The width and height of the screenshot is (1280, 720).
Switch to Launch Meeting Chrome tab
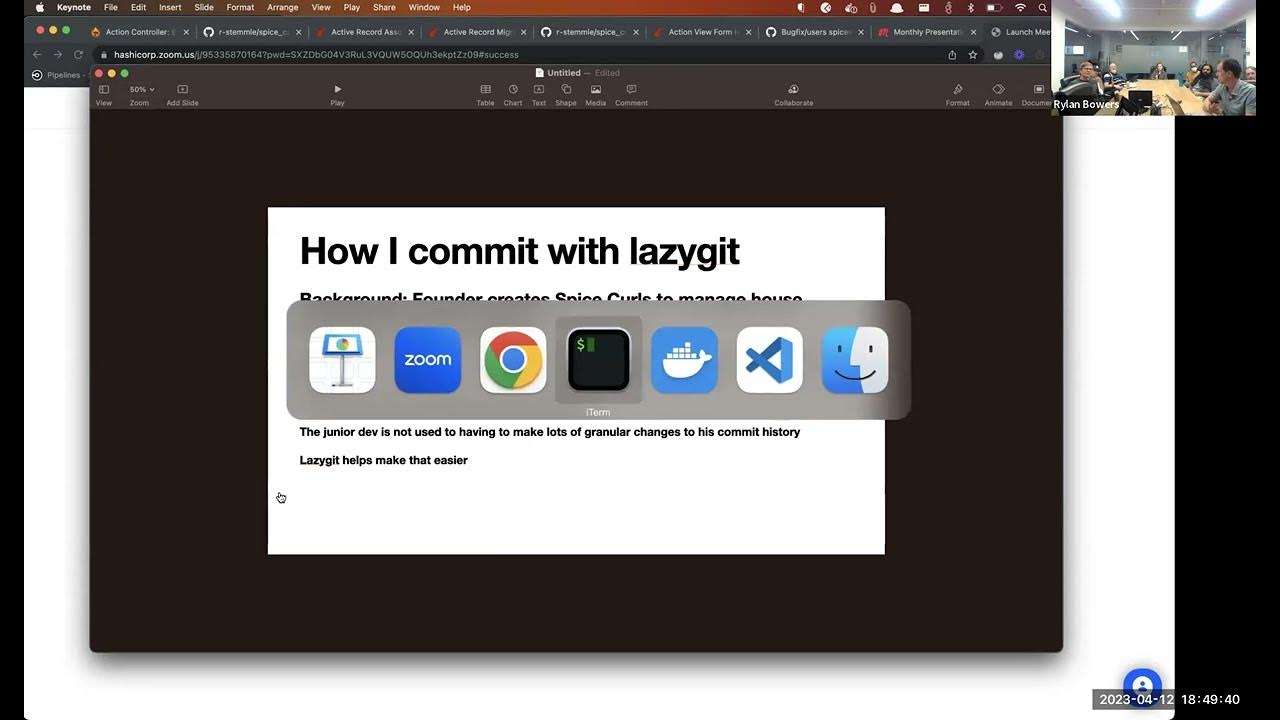coord(1019,32)
